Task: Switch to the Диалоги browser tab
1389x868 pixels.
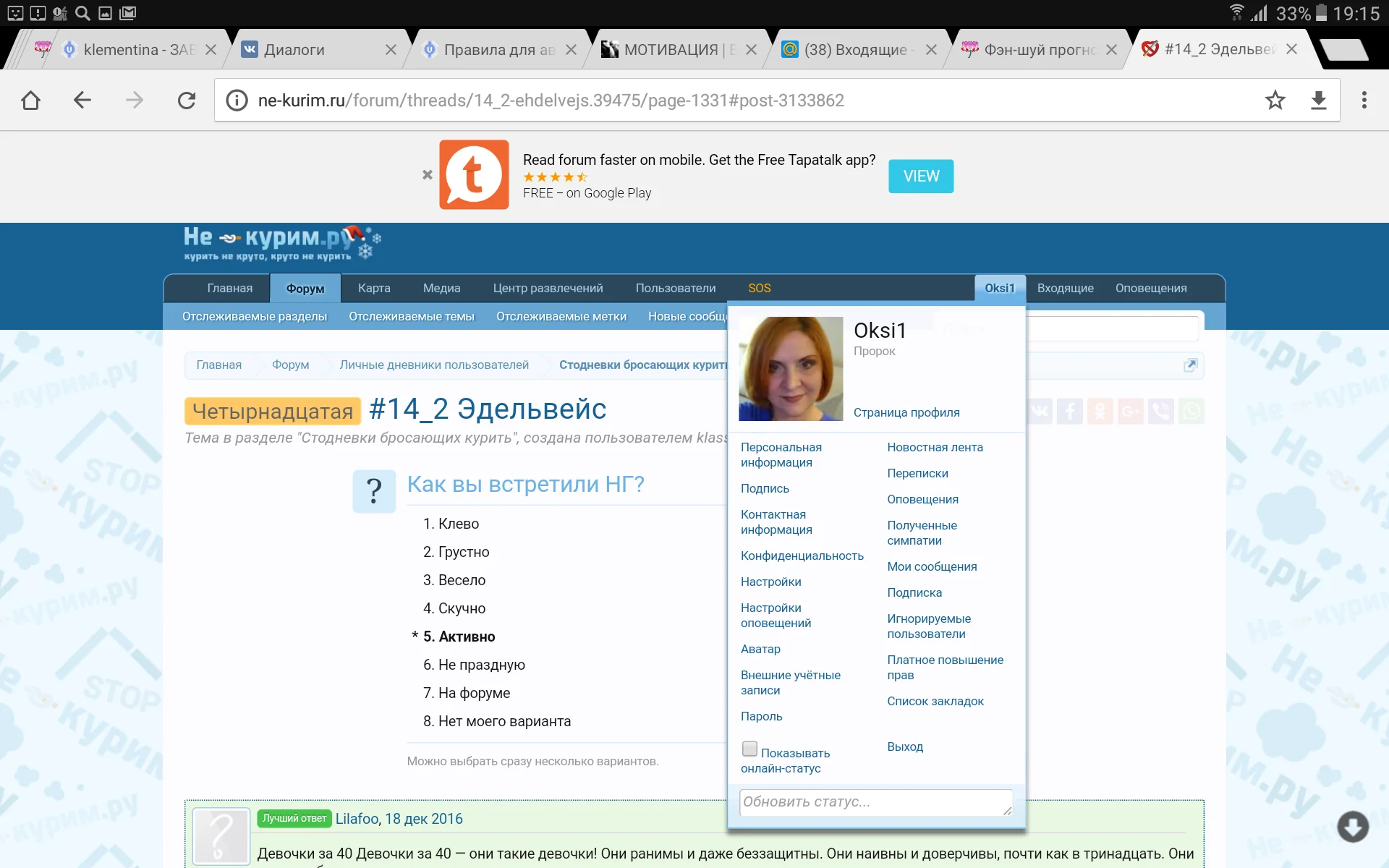Action: click(294, 50)
